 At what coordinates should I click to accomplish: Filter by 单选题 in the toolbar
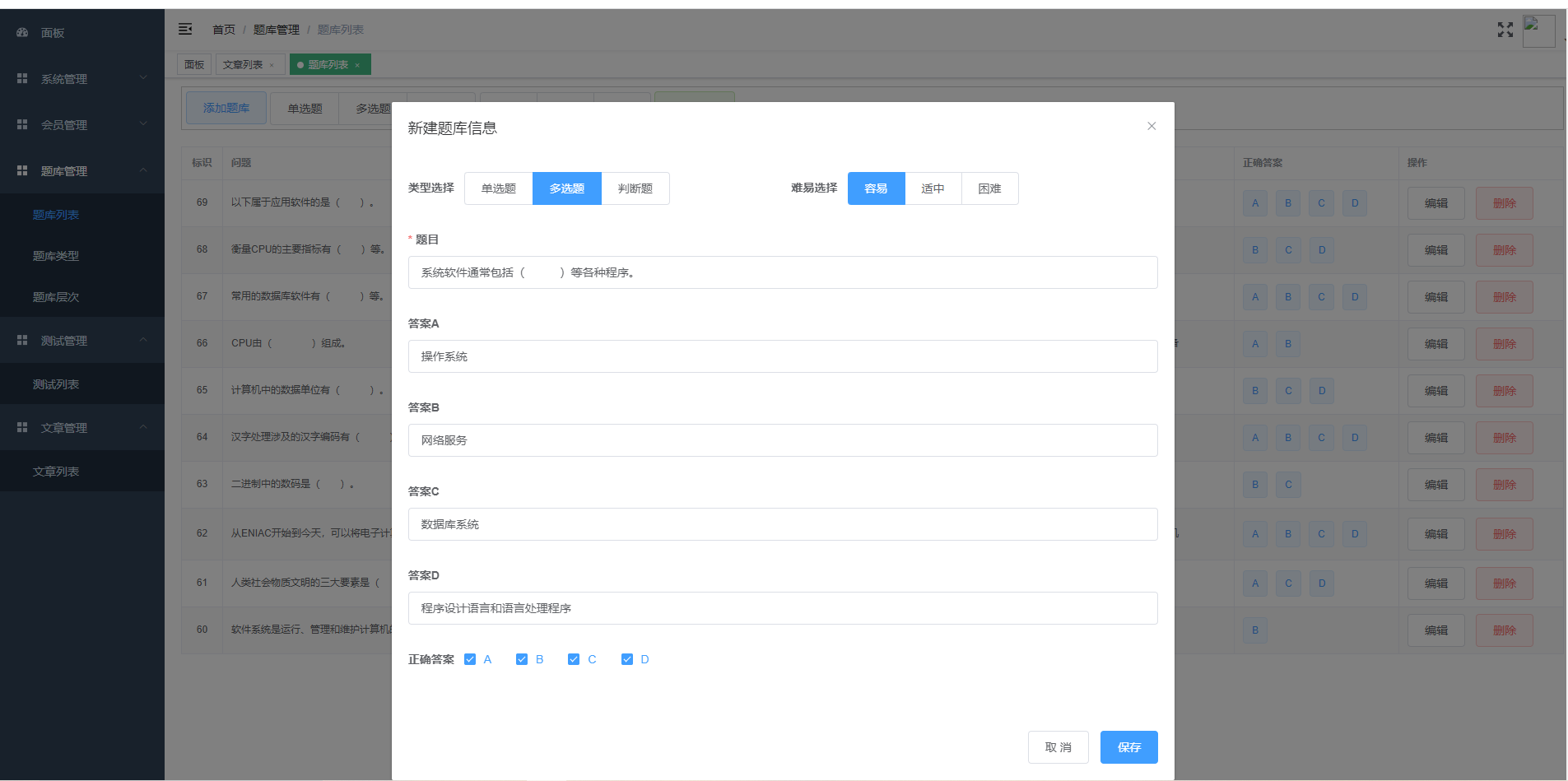coord(305,108)
